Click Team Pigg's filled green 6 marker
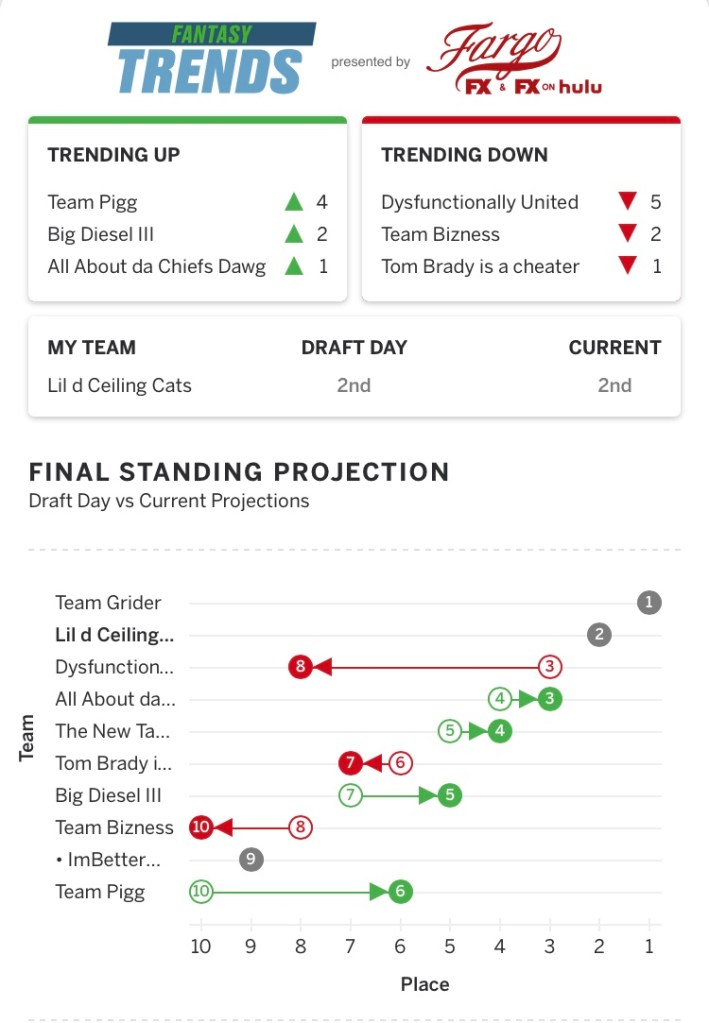 pos(400,891)
